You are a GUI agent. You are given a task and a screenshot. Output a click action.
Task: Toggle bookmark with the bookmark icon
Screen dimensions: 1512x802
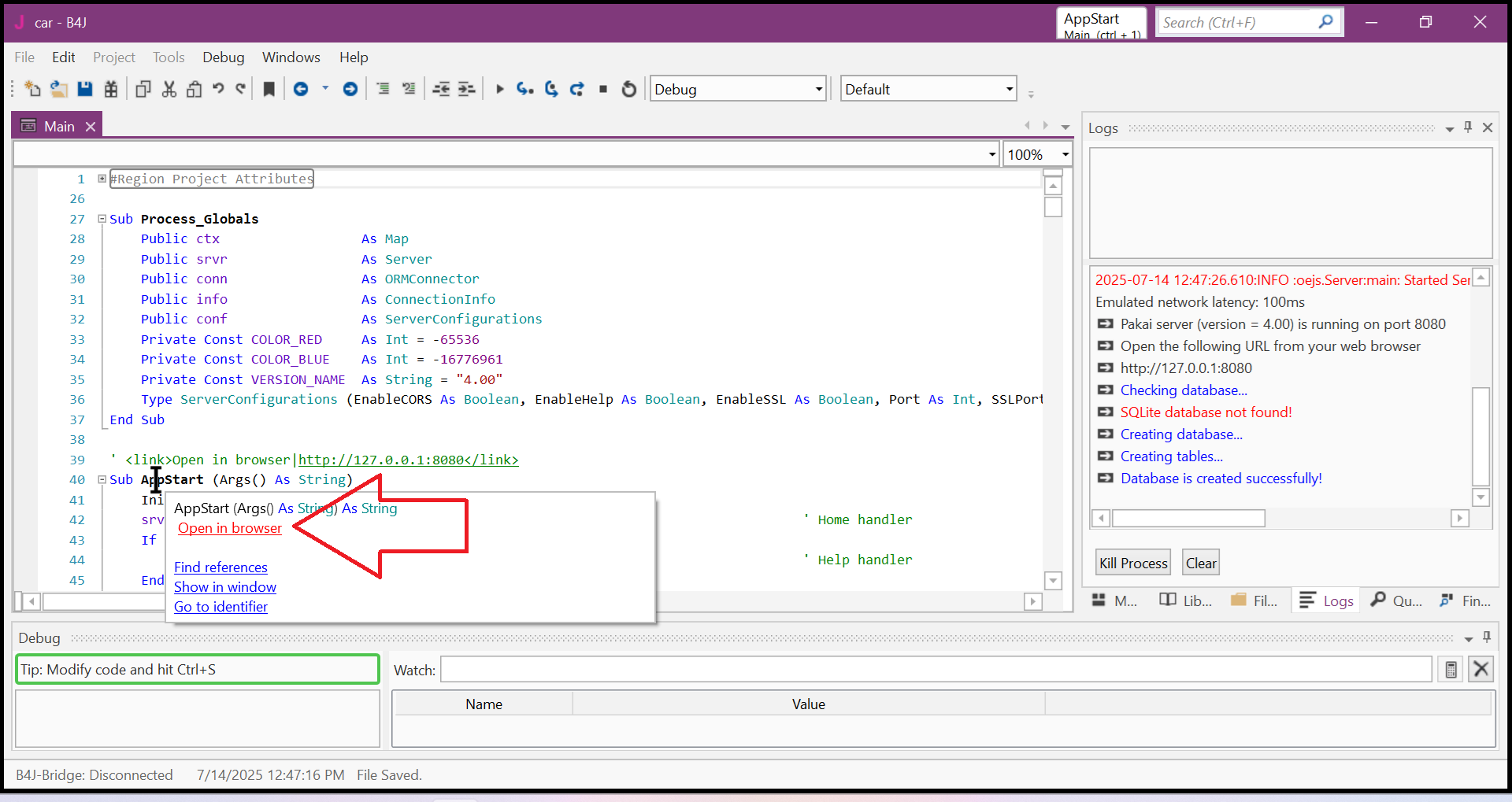pos(269,89)
